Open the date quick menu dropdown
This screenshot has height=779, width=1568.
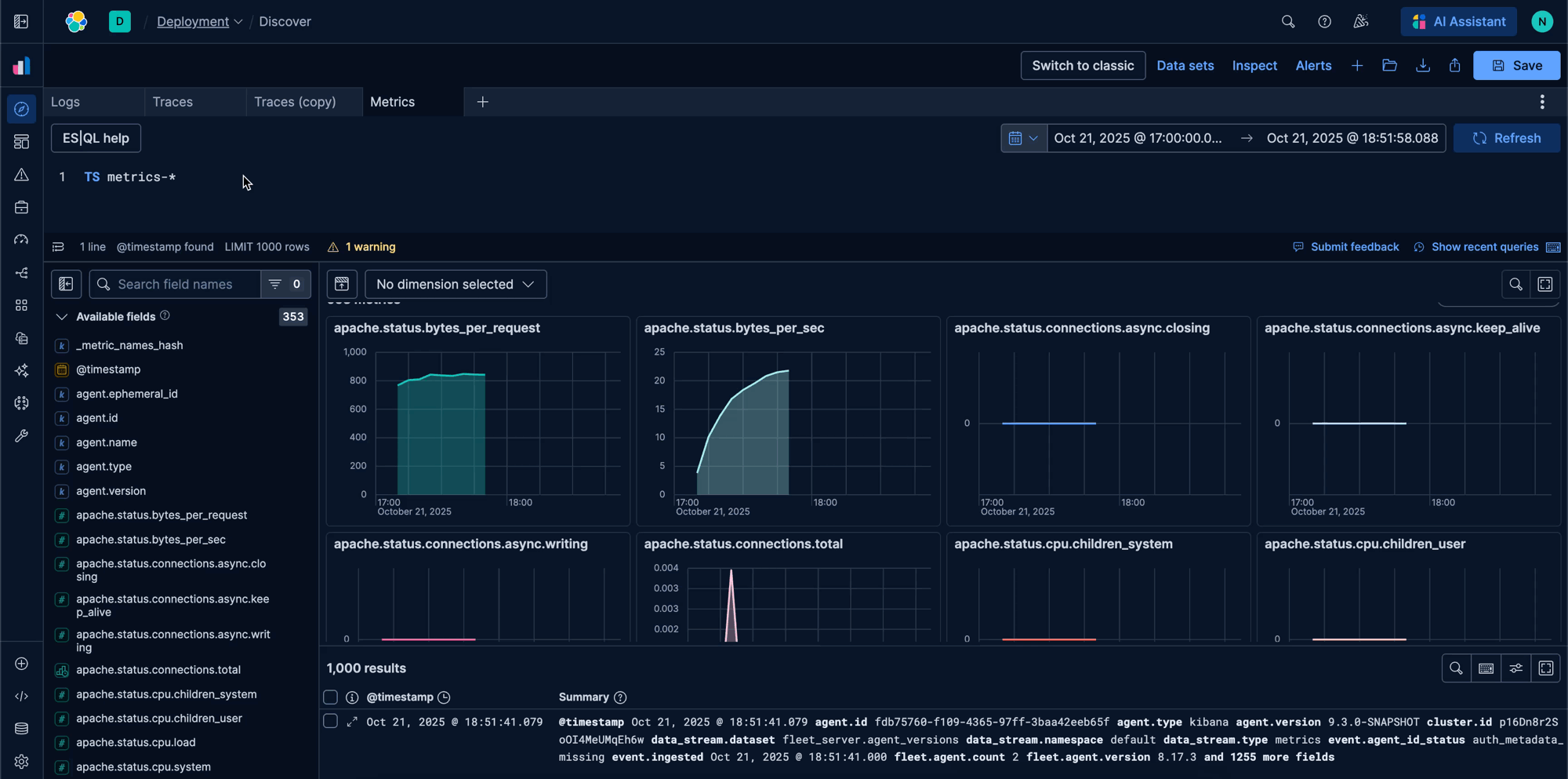pyautogui.click(x=1023, y=138)
